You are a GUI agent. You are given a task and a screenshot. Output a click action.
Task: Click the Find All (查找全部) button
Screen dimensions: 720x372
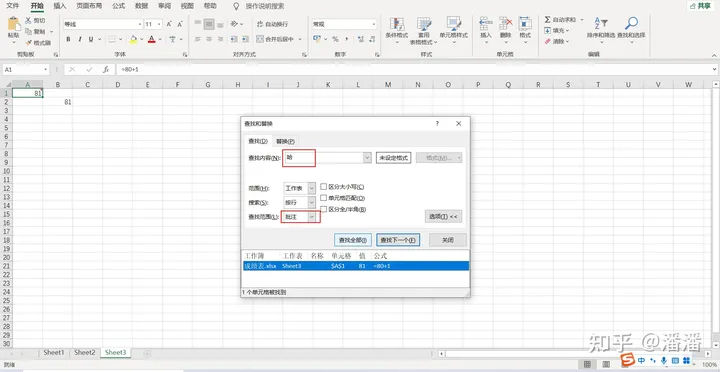click(x=353, y=240)
